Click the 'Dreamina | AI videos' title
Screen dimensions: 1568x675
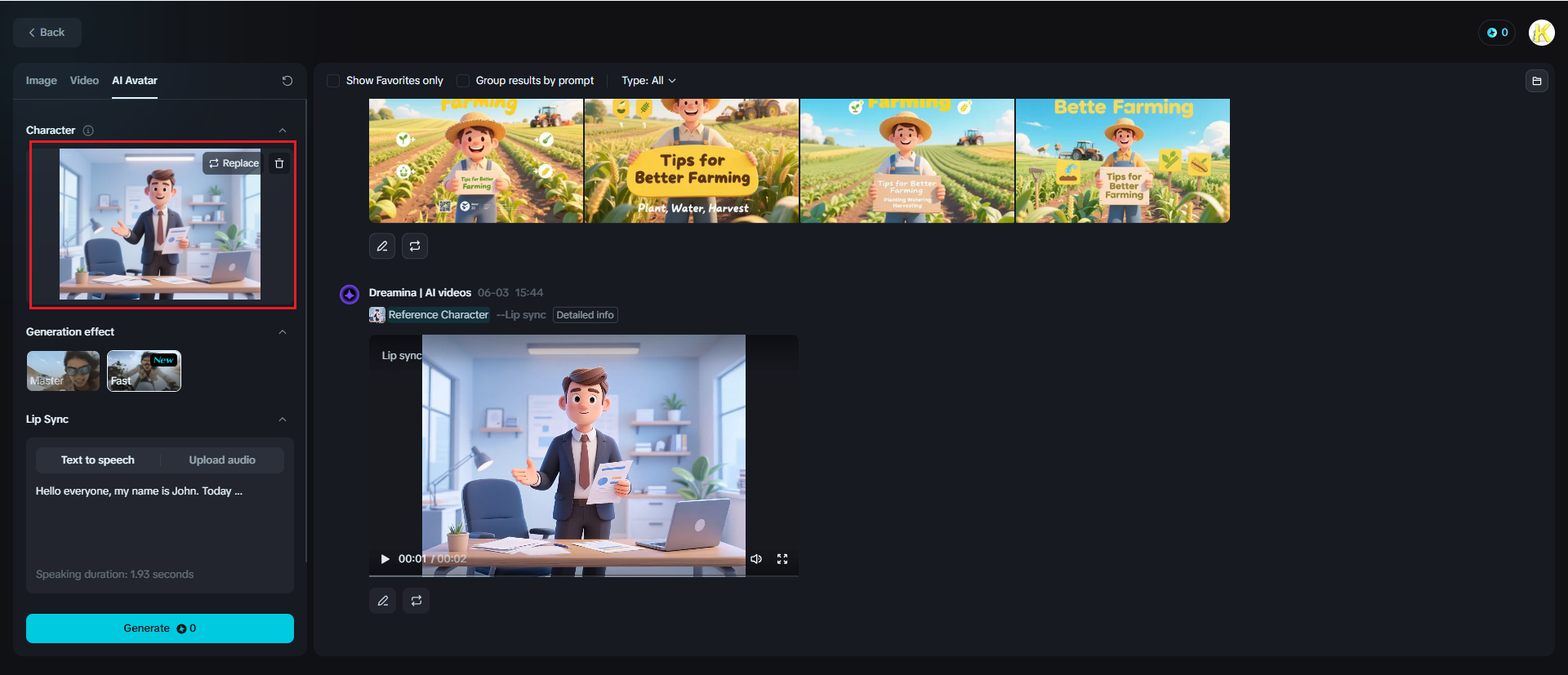[x=420, y=293]
